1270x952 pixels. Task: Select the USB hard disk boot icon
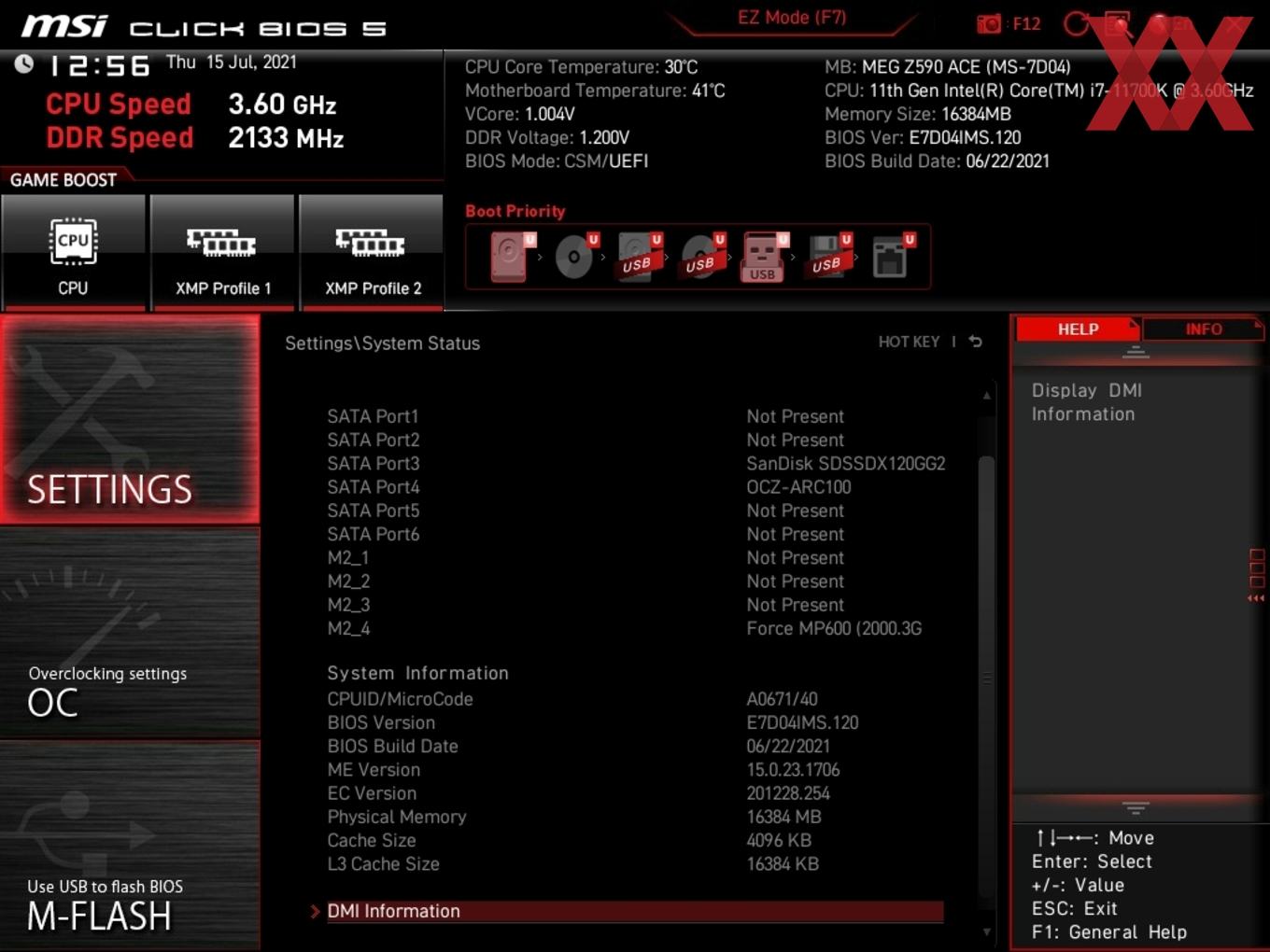640,256
